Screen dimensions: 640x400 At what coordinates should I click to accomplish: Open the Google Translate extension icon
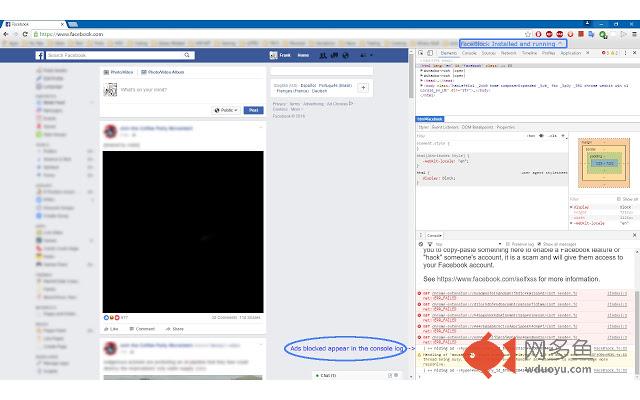pos(591,34)
